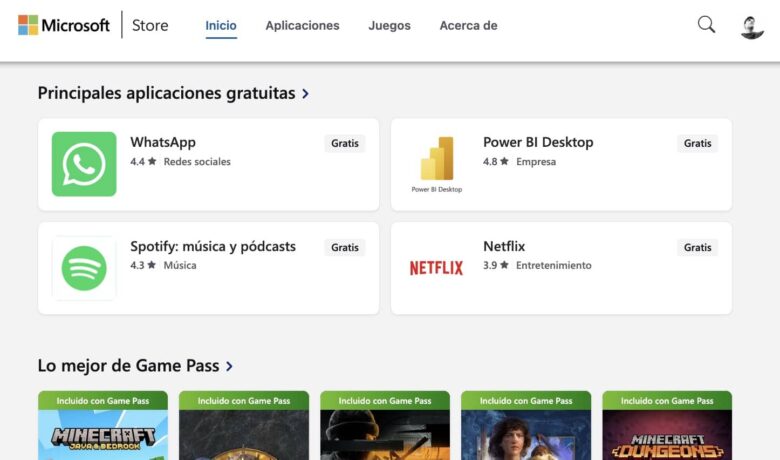Select the Inicio tab
Image resolution: width=780 pixels, height=460 pixels.
coord(221,25)
